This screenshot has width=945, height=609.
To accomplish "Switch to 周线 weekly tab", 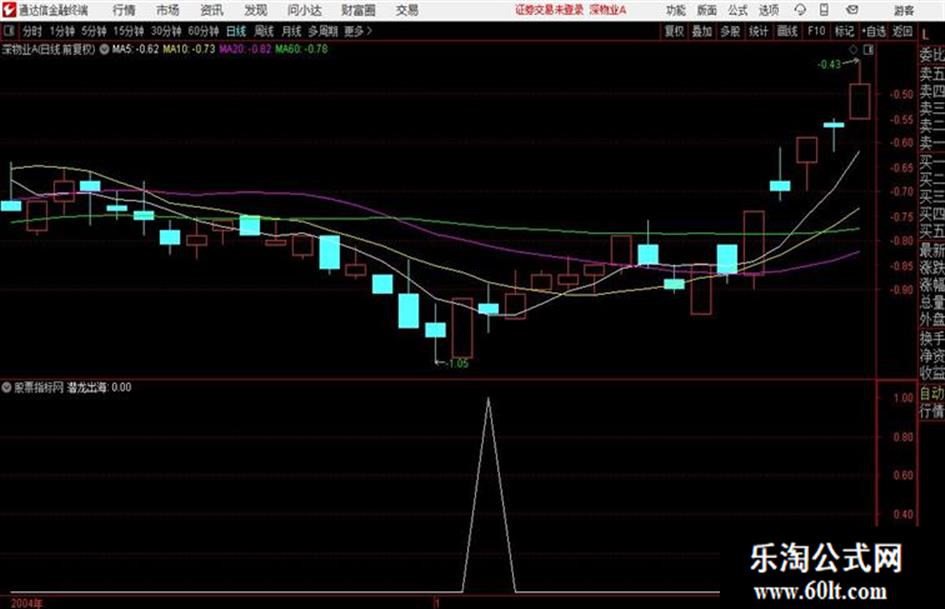I will click(x=264, y=31).
